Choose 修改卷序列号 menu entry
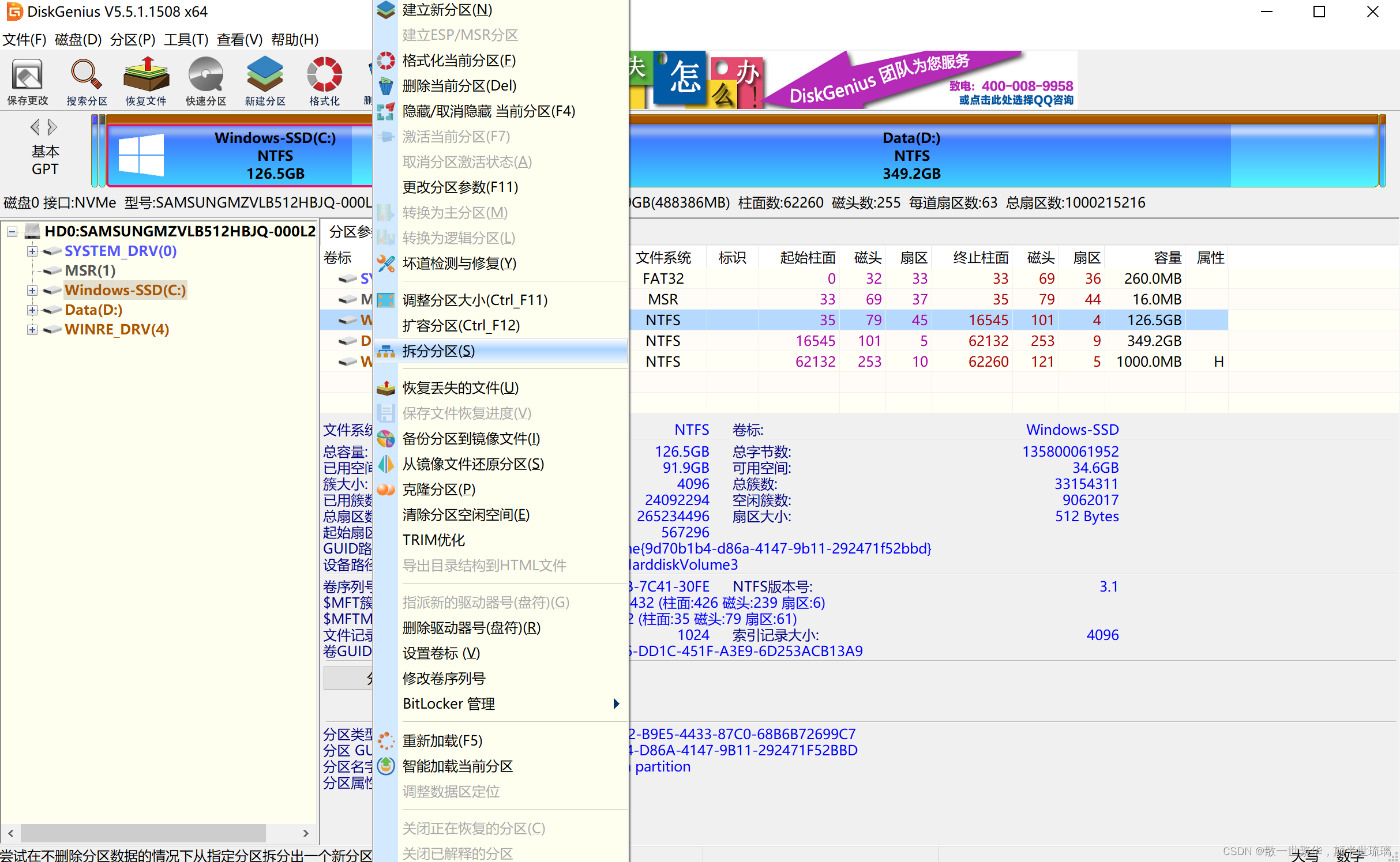The image size is (1400, 862). coord(501,679)
